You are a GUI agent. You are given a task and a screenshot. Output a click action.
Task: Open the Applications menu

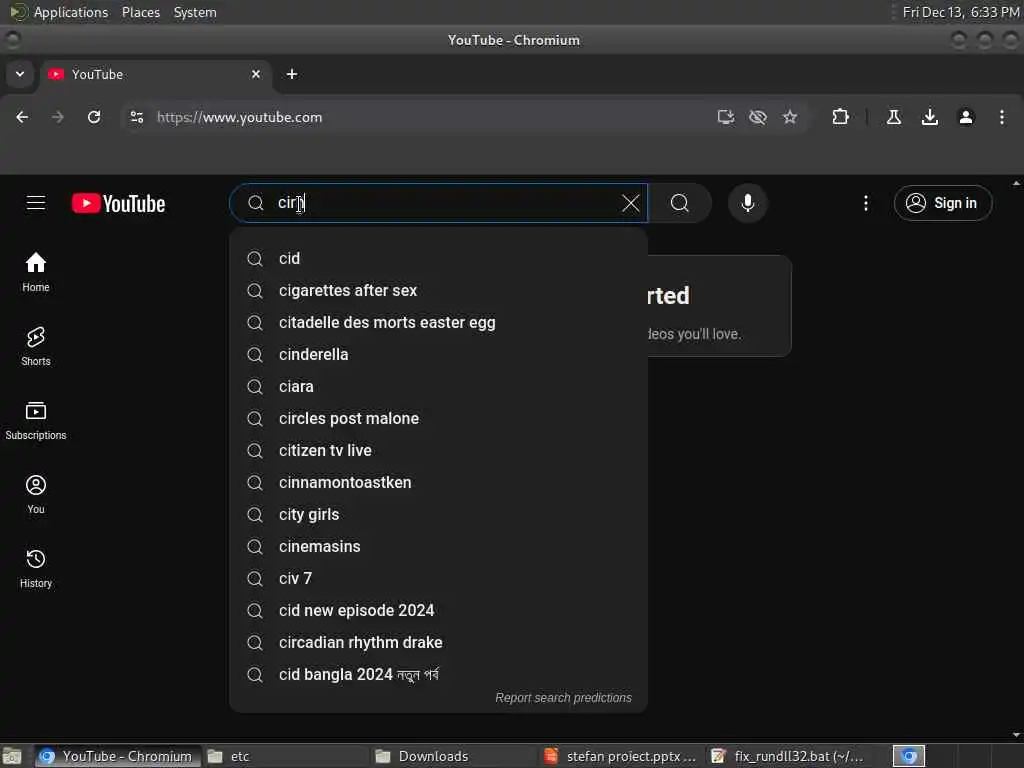(59, 12)
